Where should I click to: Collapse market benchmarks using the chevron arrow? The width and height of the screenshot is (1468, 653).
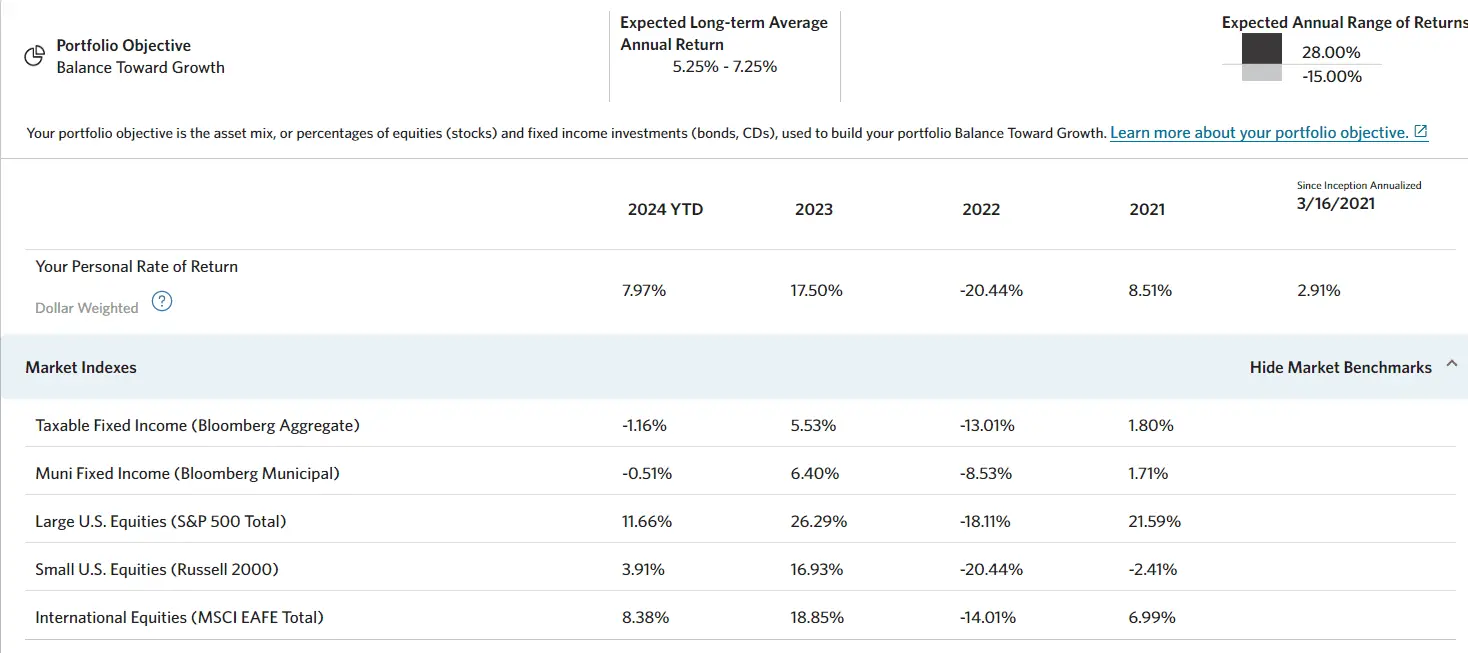click(1452, 364)
